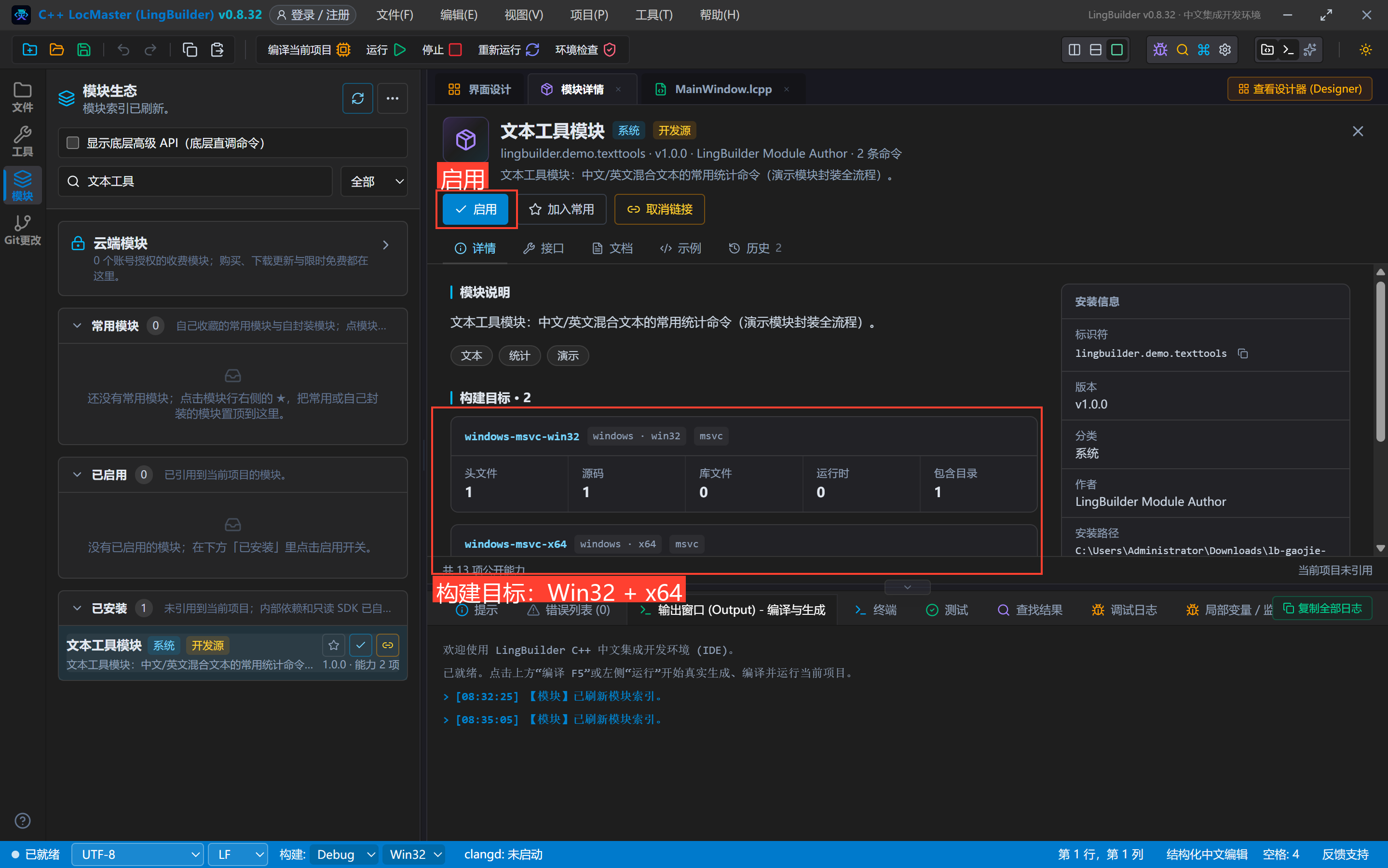Viewport: 1388px width, 868px height.
Task: Click the AI sparkles toolbar icon
Action: click(1309, 49)
